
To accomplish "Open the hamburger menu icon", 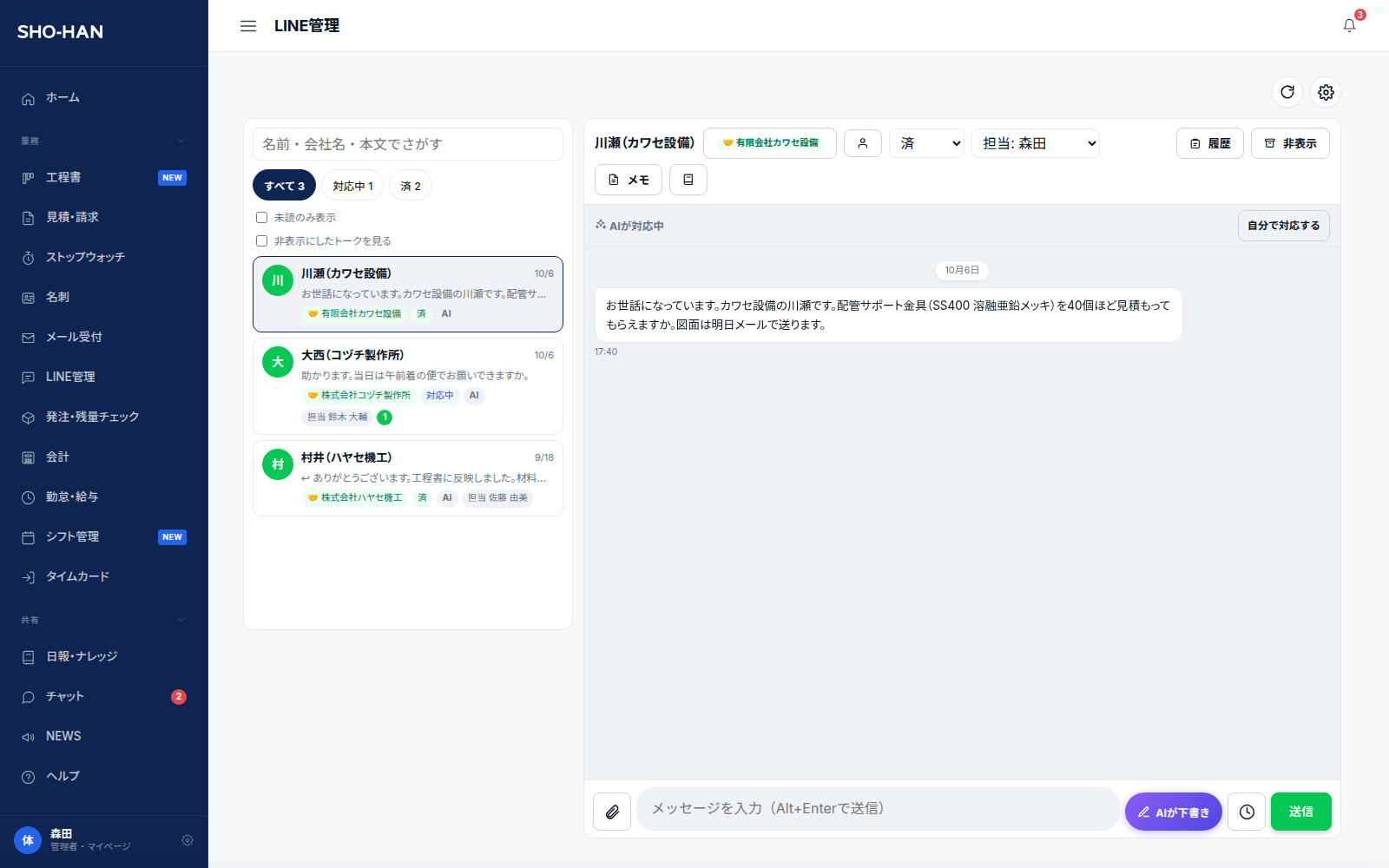I will click(248, 26).
